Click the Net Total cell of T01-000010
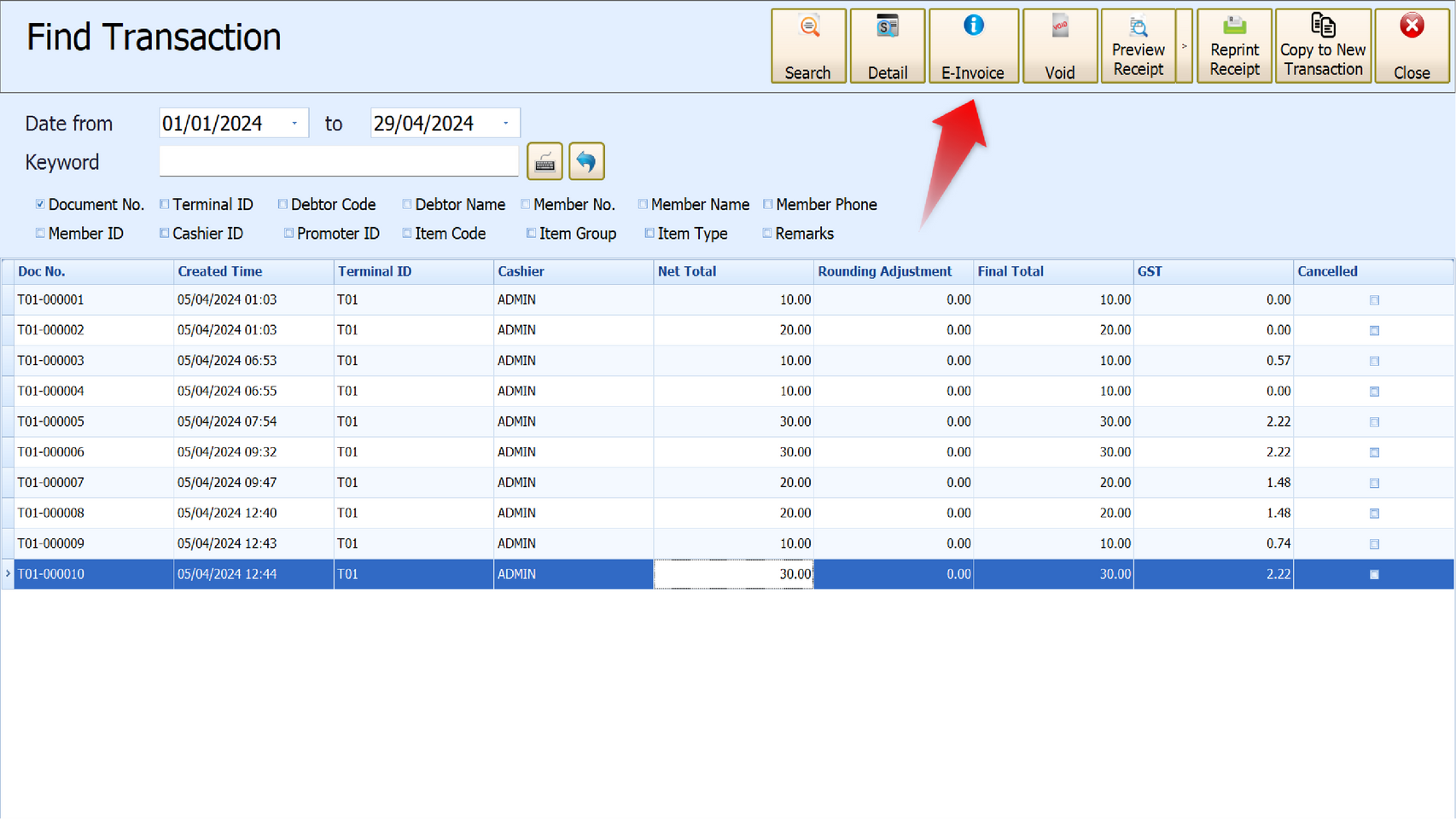Screen dimensions: 1456x819 [x=734, y=574]
